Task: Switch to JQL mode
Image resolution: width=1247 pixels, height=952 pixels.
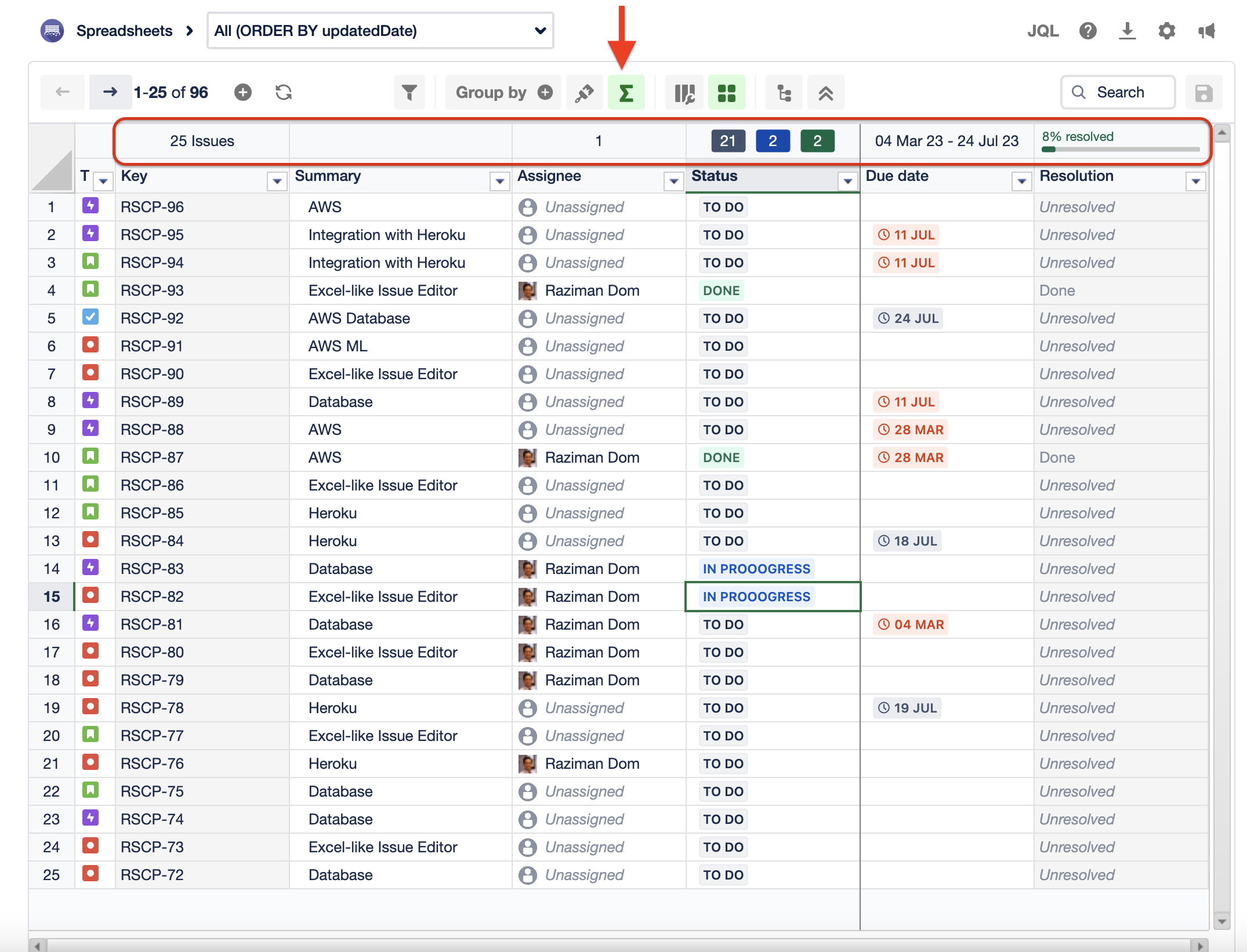Action: point(1043,31)
